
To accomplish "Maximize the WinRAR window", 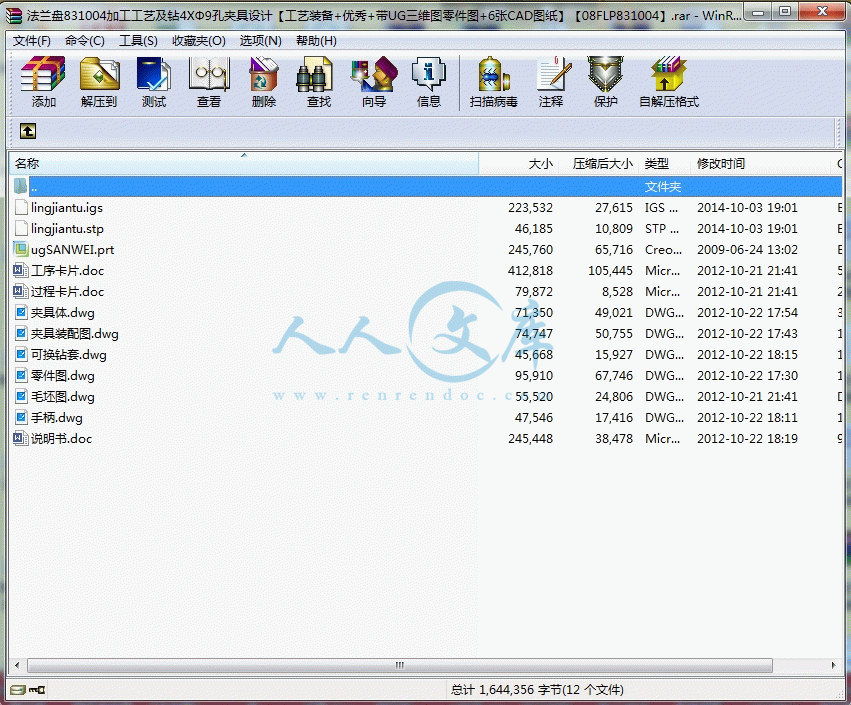I will [785, 12].
